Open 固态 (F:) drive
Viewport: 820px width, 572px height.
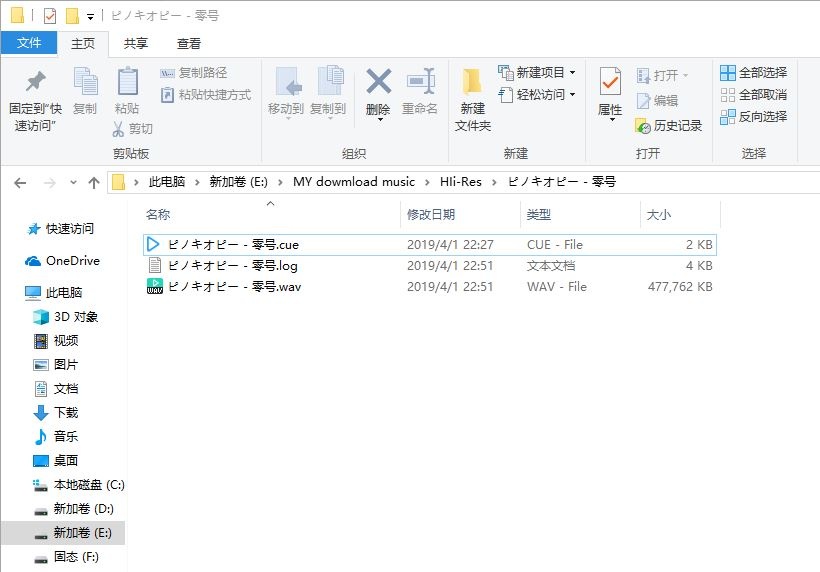click(x=67, y=557)
